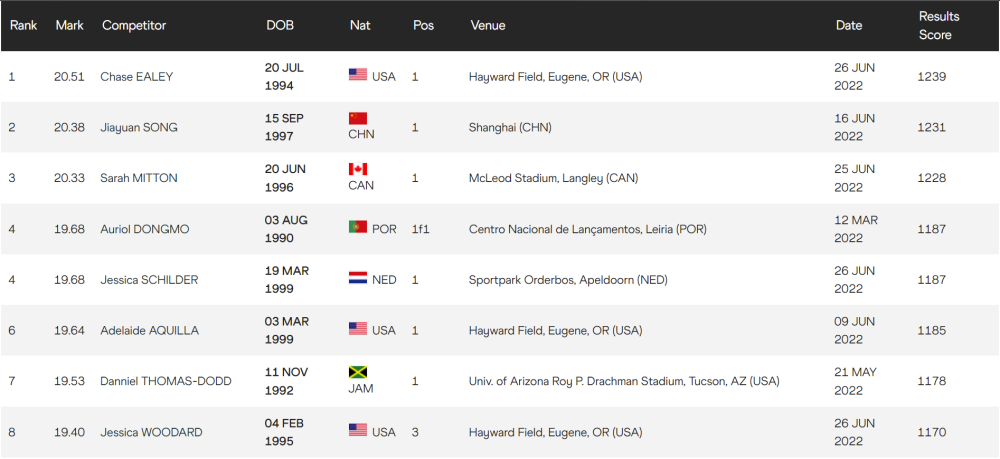Click the Netherlands flag for Jessica Schilder
1000x459 pixels.
click(358, 279)
